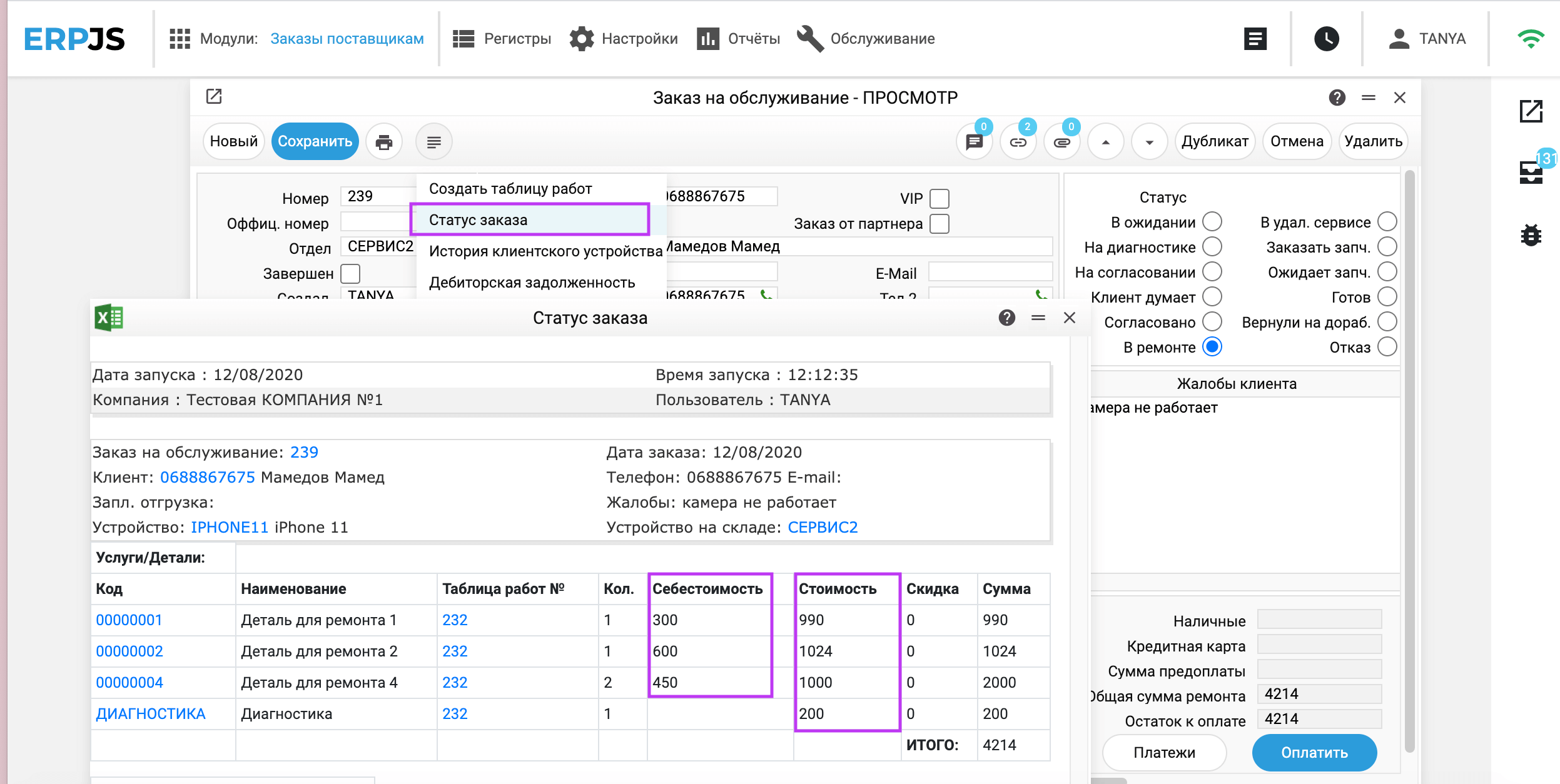
Task: Expand the modules grid menu
Action: [x=180, y=39]
